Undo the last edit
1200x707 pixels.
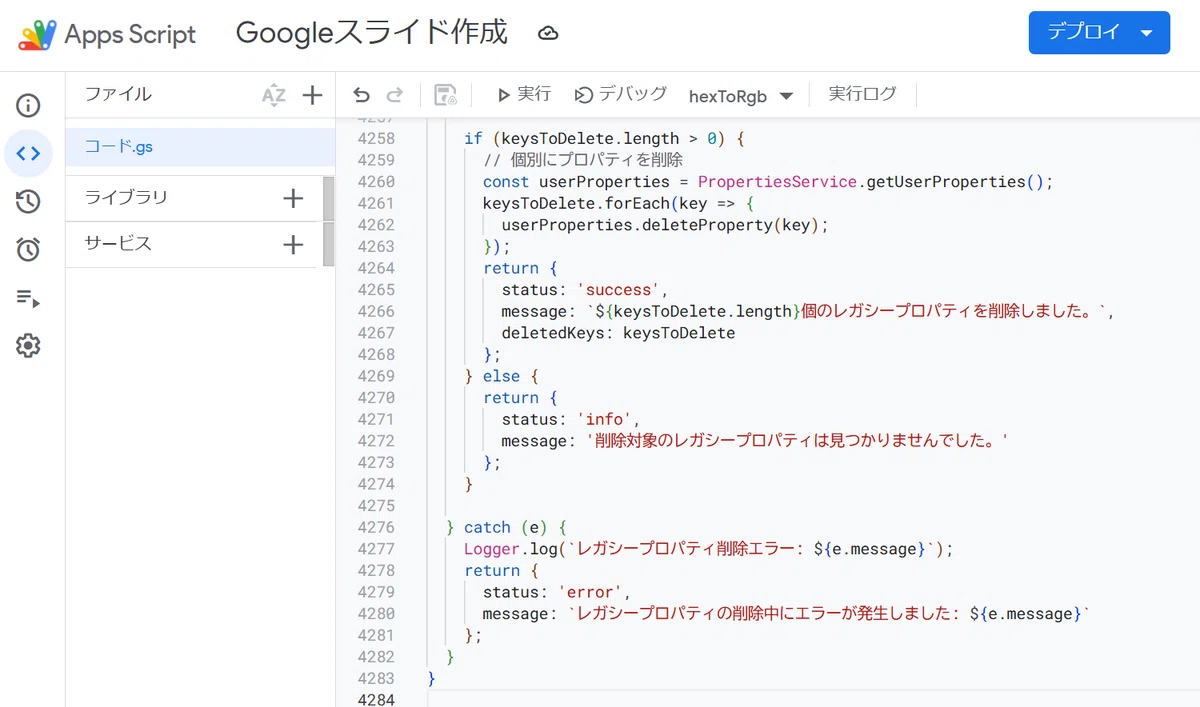[361, 95]
